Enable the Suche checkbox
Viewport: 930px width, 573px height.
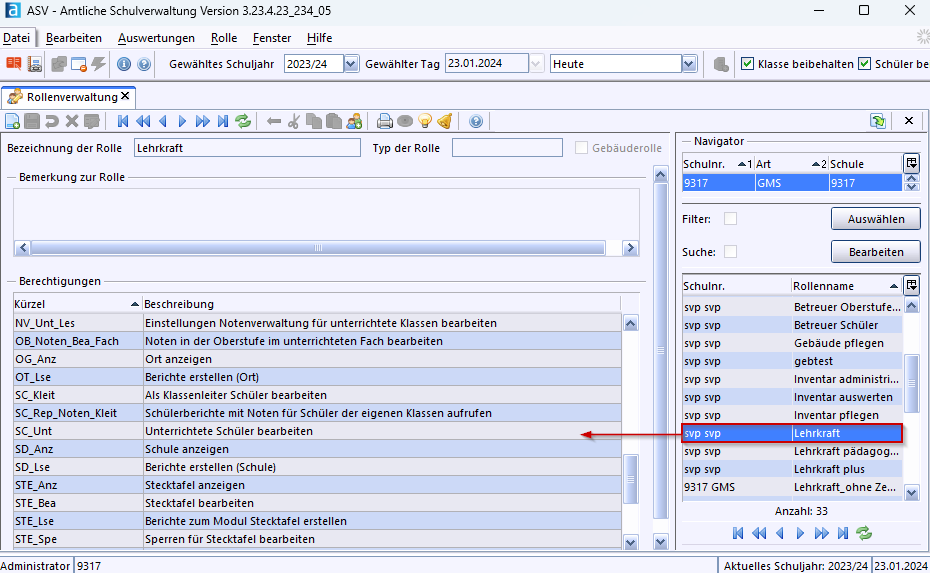coord(731,252)
